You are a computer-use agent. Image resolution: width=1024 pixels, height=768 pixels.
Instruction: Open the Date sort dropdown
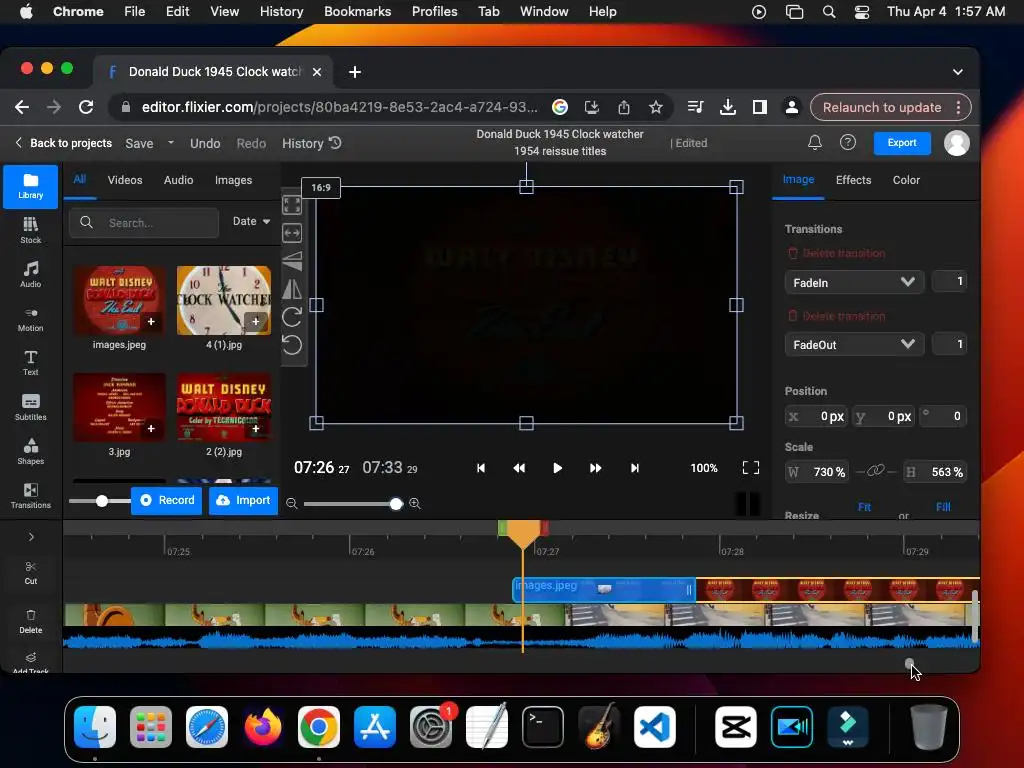(251, 221)
